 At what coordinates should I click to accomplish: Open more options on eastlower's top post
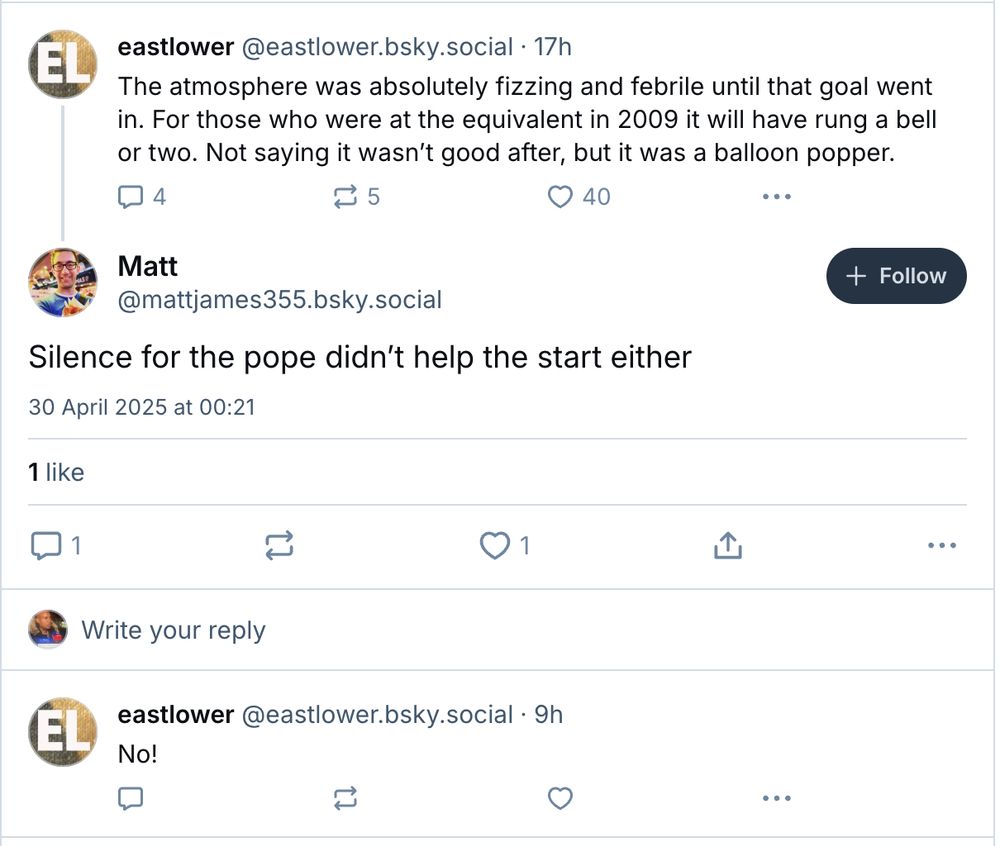tap(776, 197)
